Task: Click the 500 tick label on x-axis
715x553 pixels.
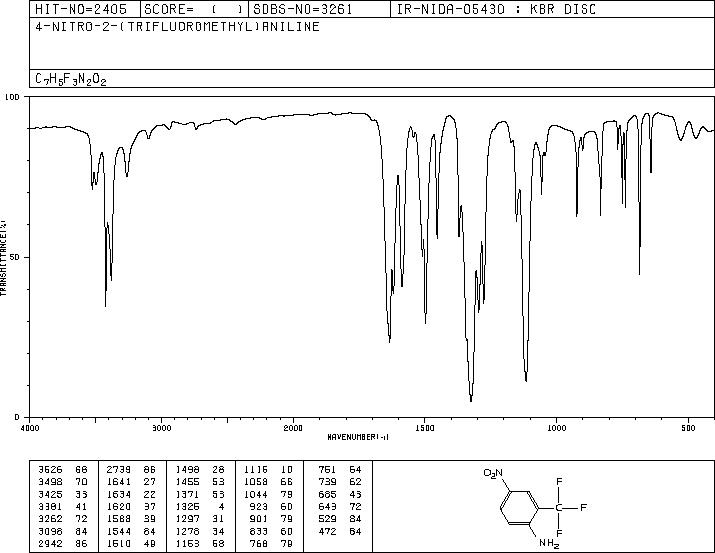Action: 688,428
